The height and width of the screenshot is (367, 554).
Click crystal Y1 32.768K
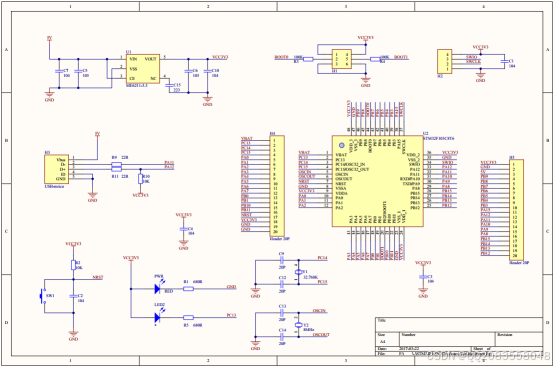(299, 272)
